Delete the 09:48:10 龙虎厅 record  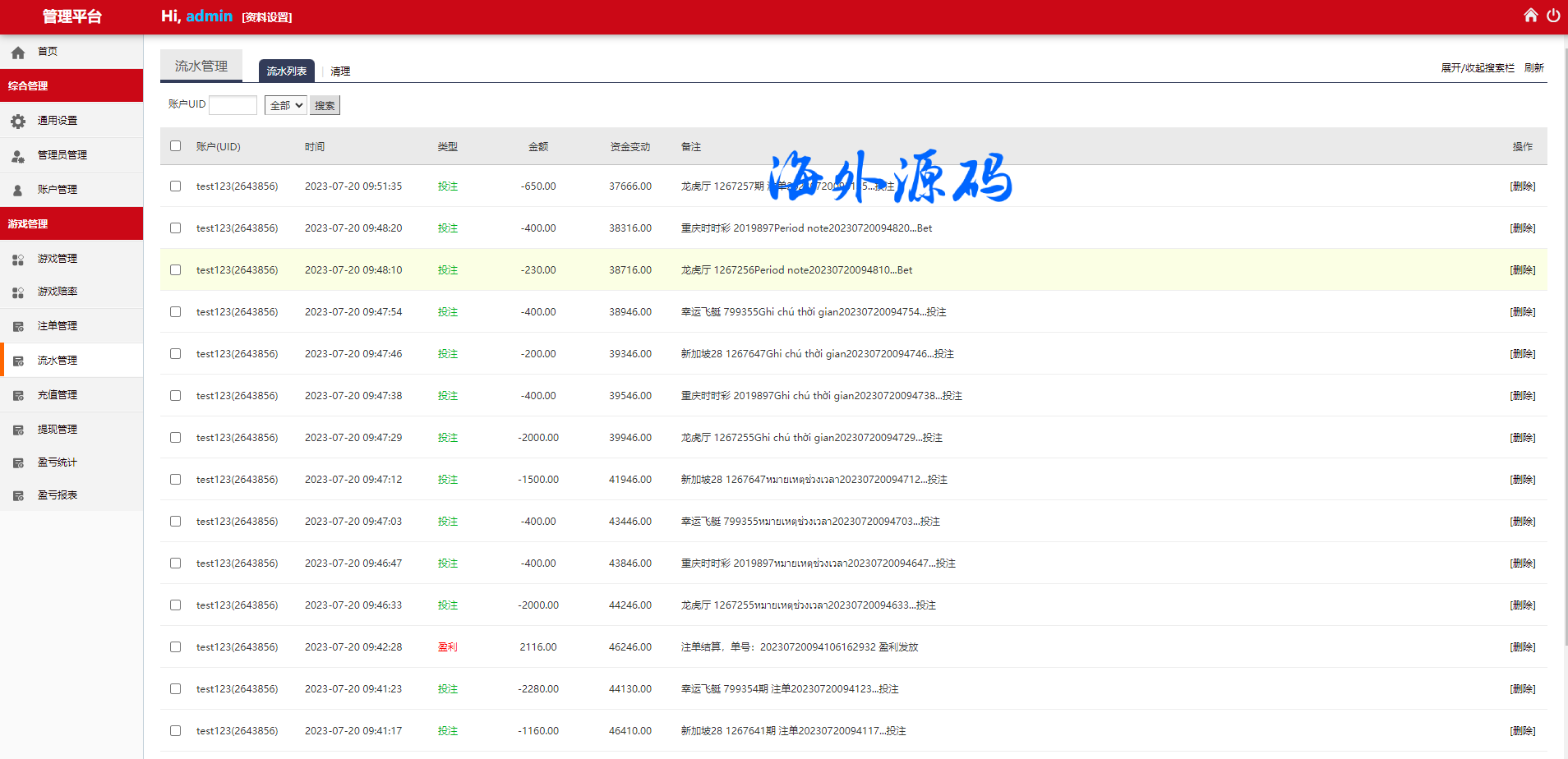coord(1522,270)
